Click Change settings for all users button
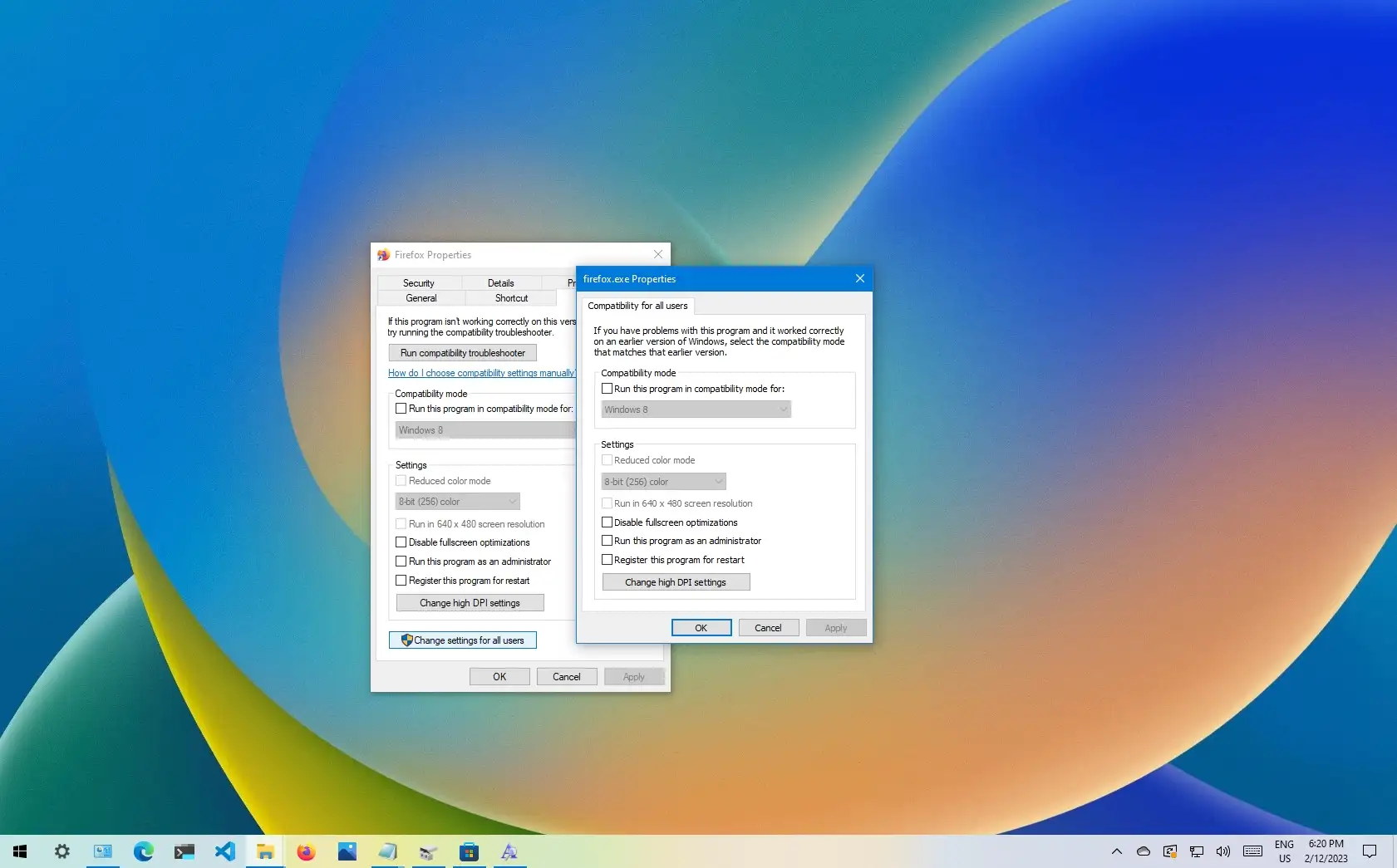Image resolution: width=1397 pixels, height=868 pixels. [463, 640]
